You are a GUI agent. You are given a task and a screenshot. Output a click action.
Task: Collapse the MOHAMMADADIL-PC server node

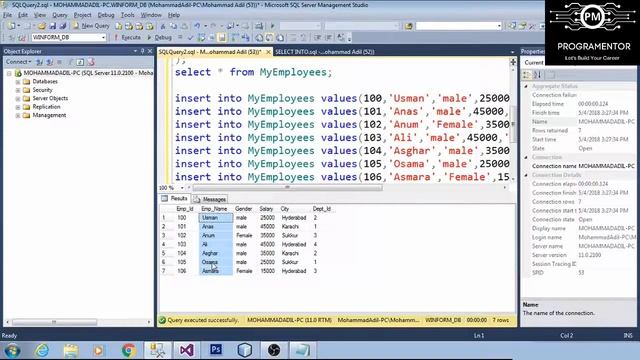9,73
